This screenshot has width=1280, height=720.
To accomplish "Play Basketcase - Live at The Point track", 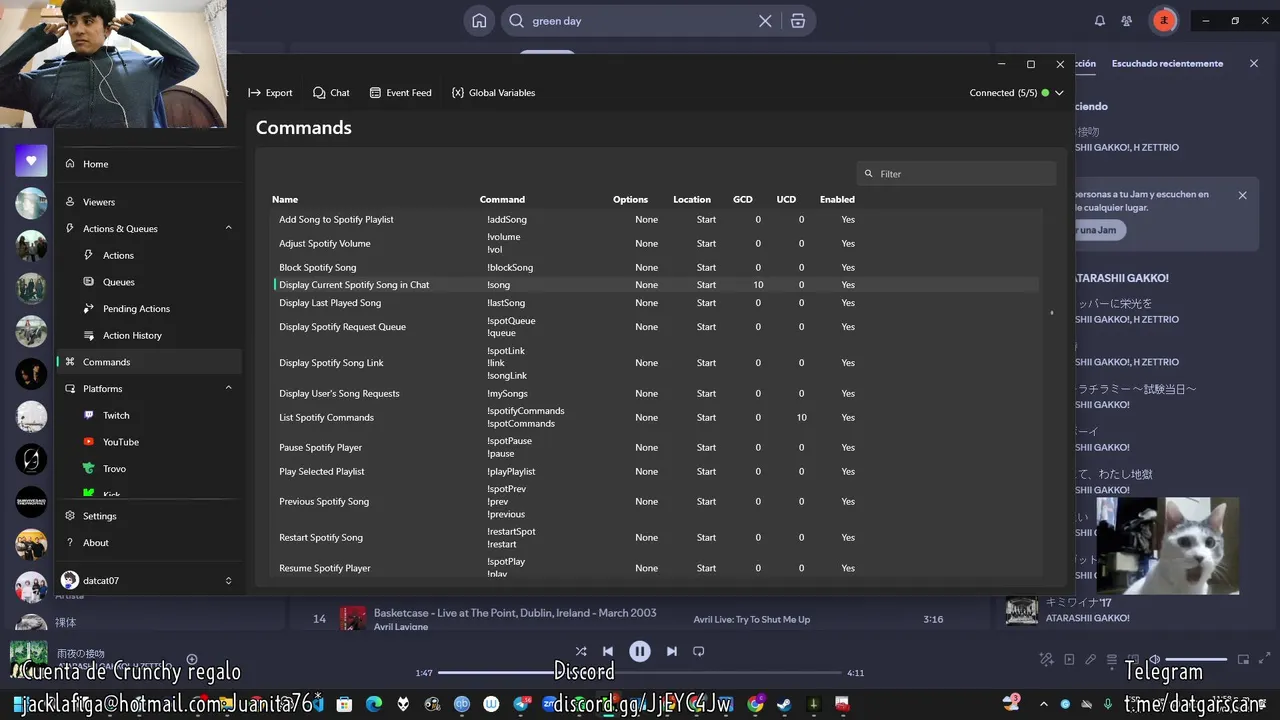I will tap(515, 613).
